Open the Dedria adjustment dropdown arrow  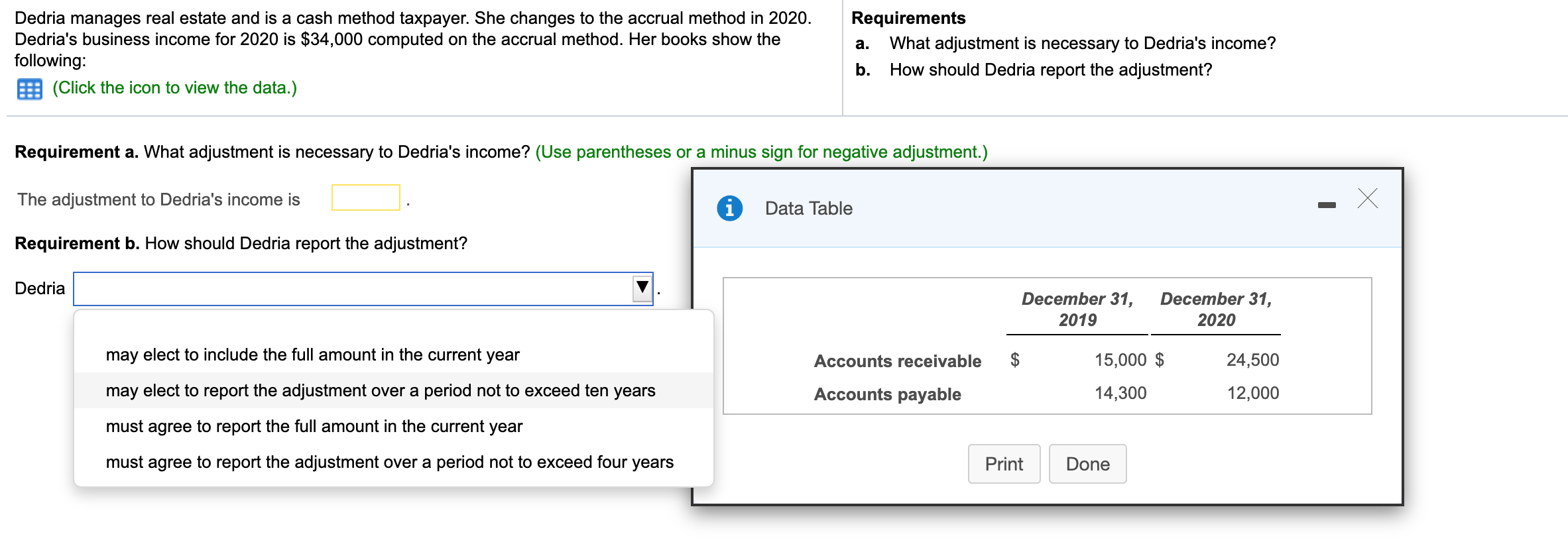pos(642,288)
